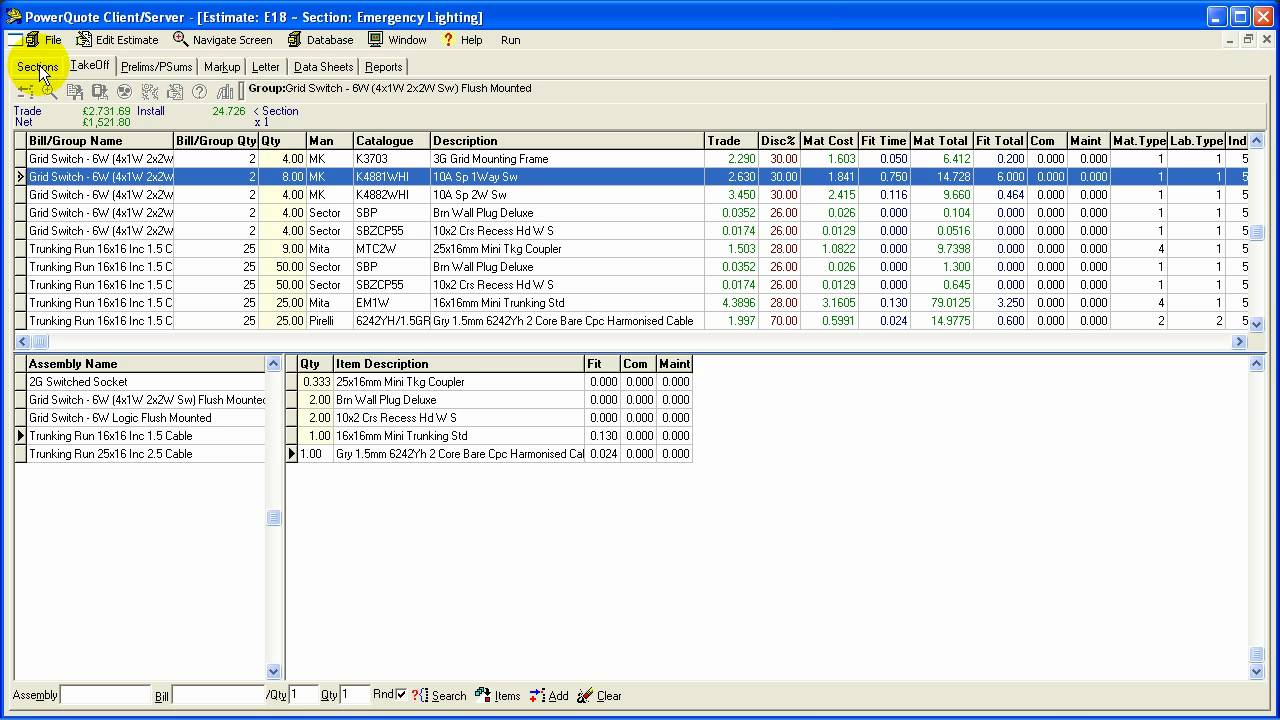Toggle the Rnd checkbox
The width and height of the screenshot is (1280, 720).
click(x=401, y=694)
